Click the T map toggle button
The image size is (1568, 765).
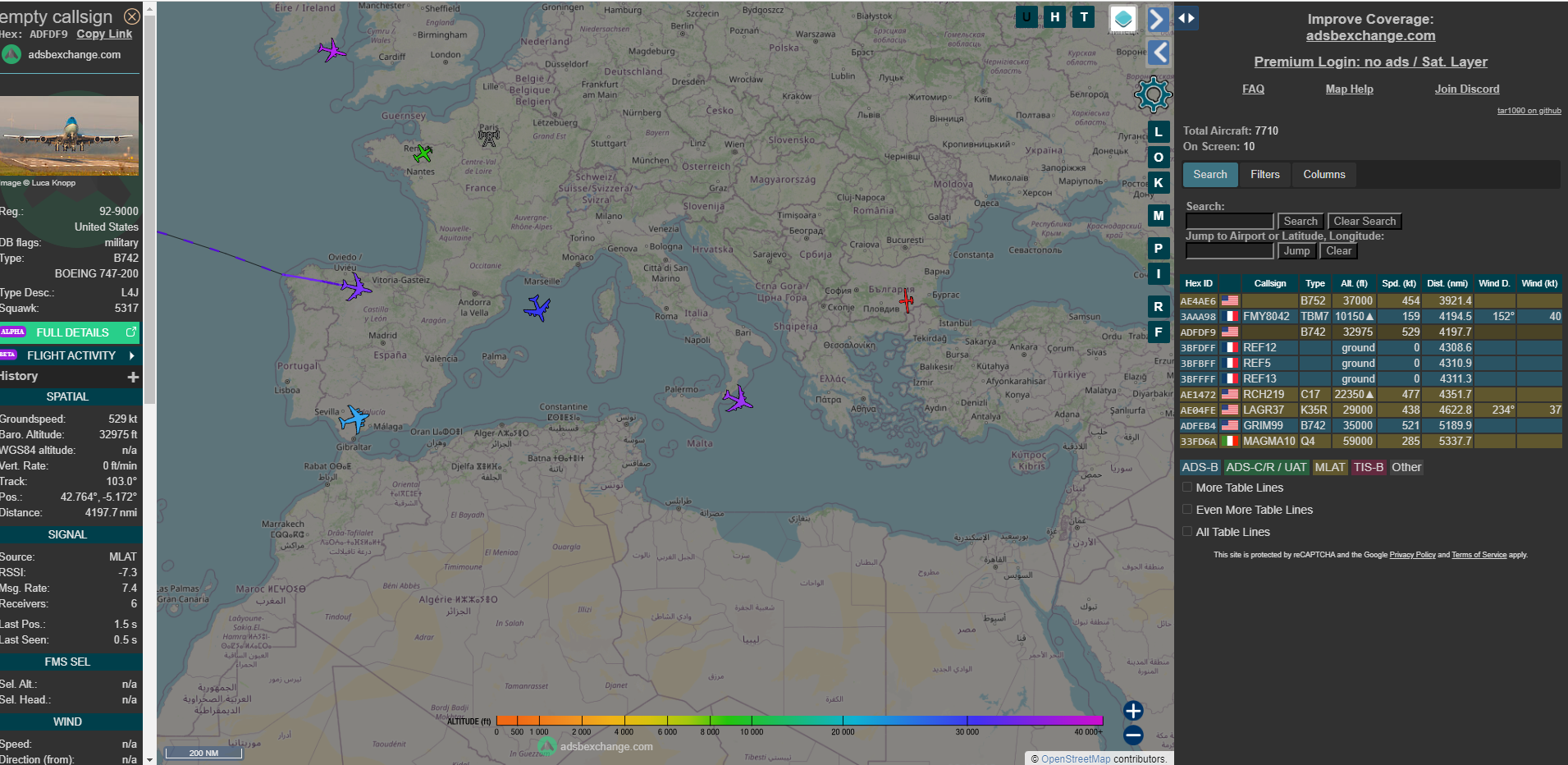click(x=1084, y=16)
